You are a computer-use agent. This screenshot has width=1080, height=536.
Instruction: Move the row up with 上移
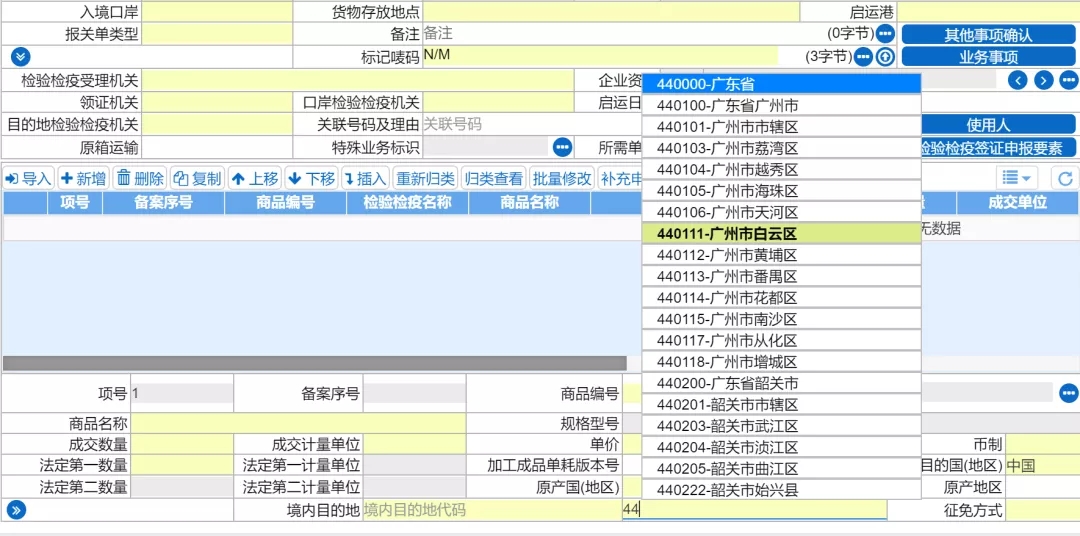click(254, 179)
